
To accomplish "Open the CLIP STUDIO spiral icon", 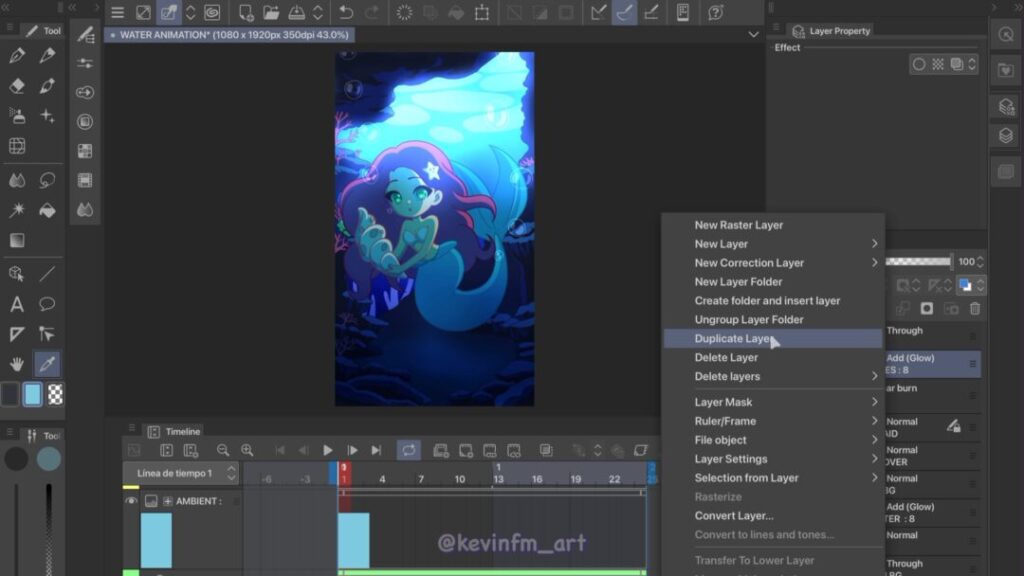I will [x=212, y=12].
